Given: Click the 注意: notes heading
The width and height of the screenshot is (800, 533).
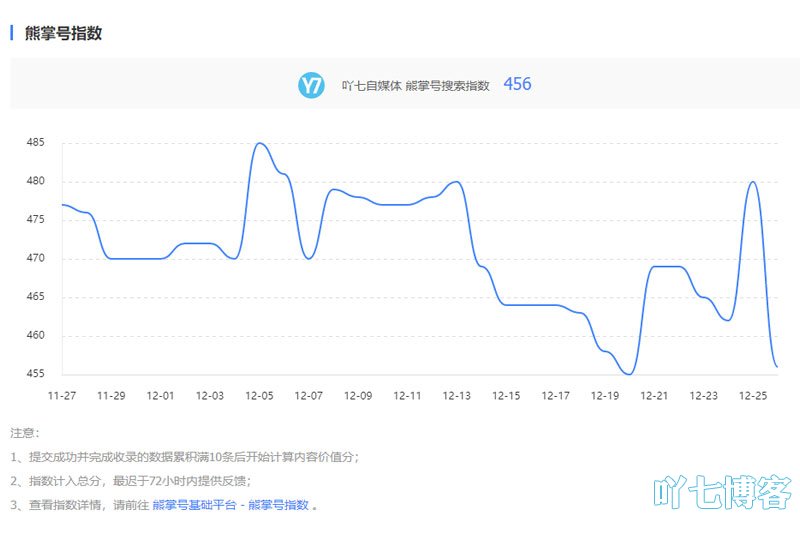Looking at the screenshot, I should coord(24,433).
